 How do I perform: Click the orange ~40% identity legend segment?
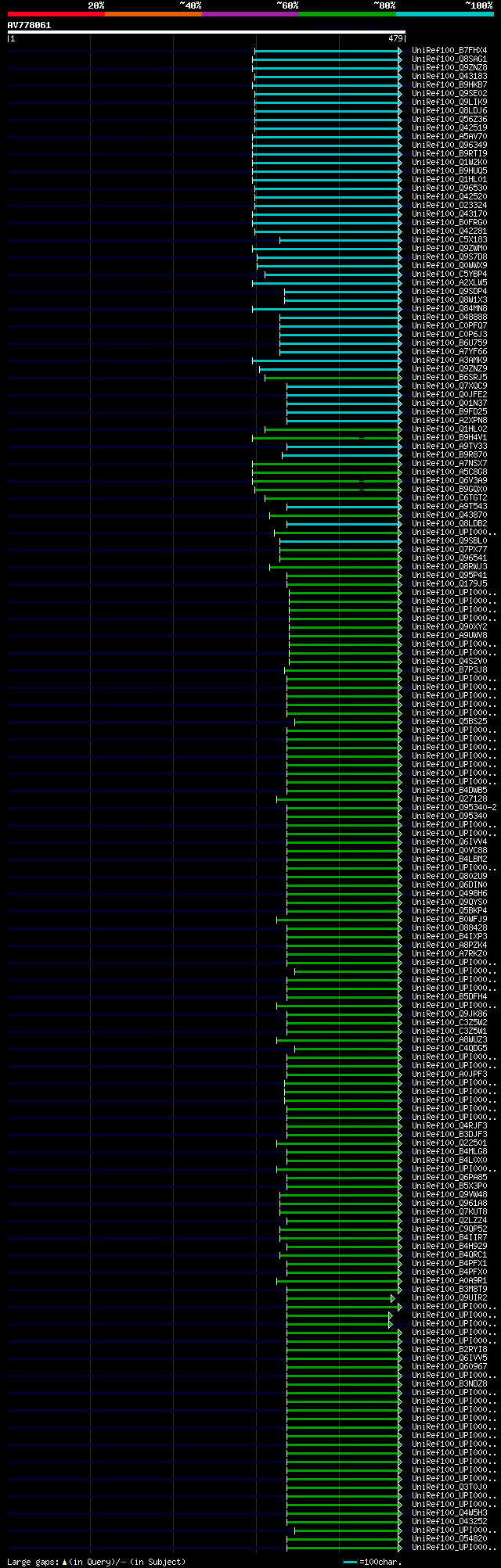[x=153, y=14]
